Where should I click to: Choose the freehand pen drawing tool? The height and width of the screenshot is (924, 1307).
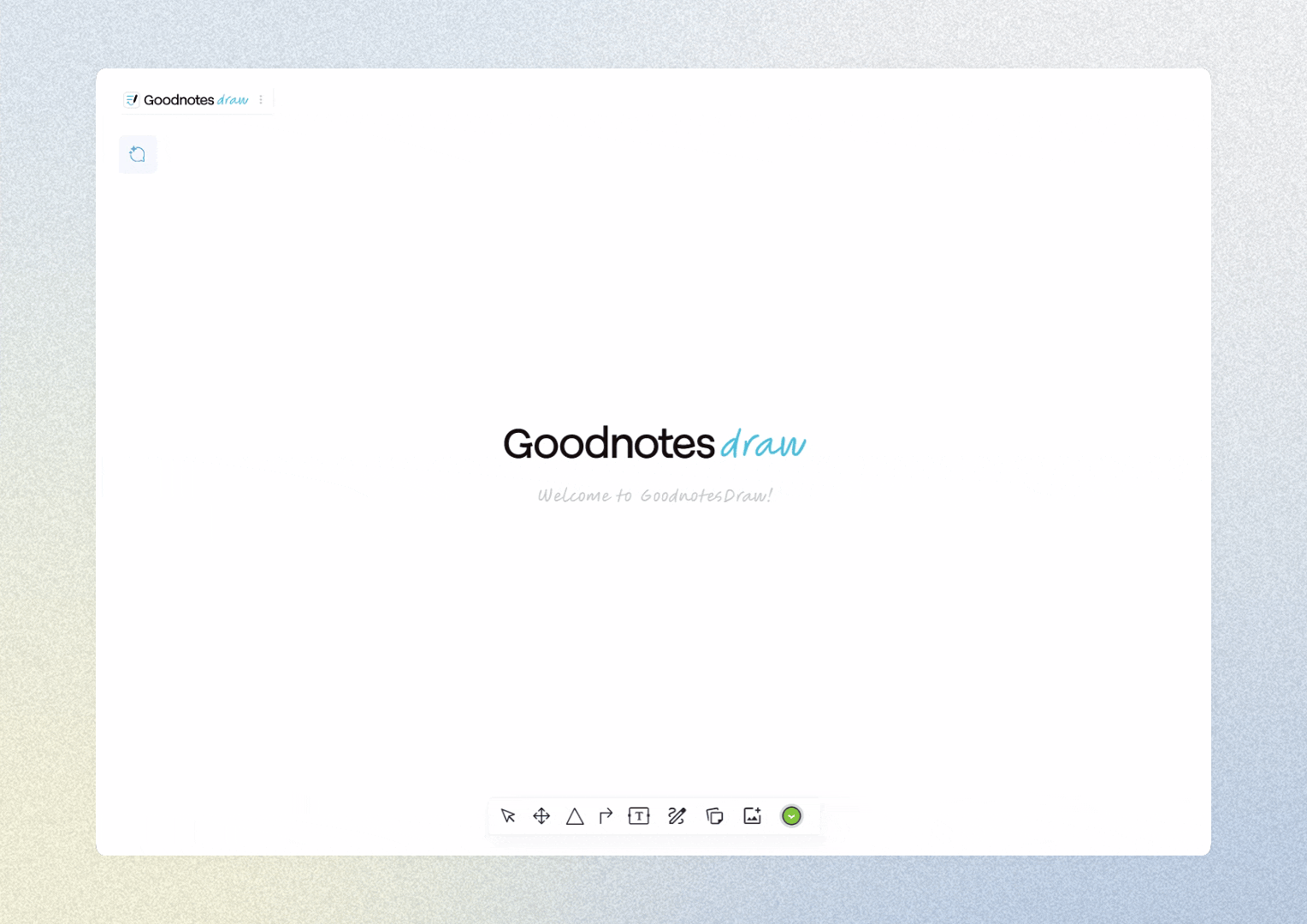click(677, 816)
